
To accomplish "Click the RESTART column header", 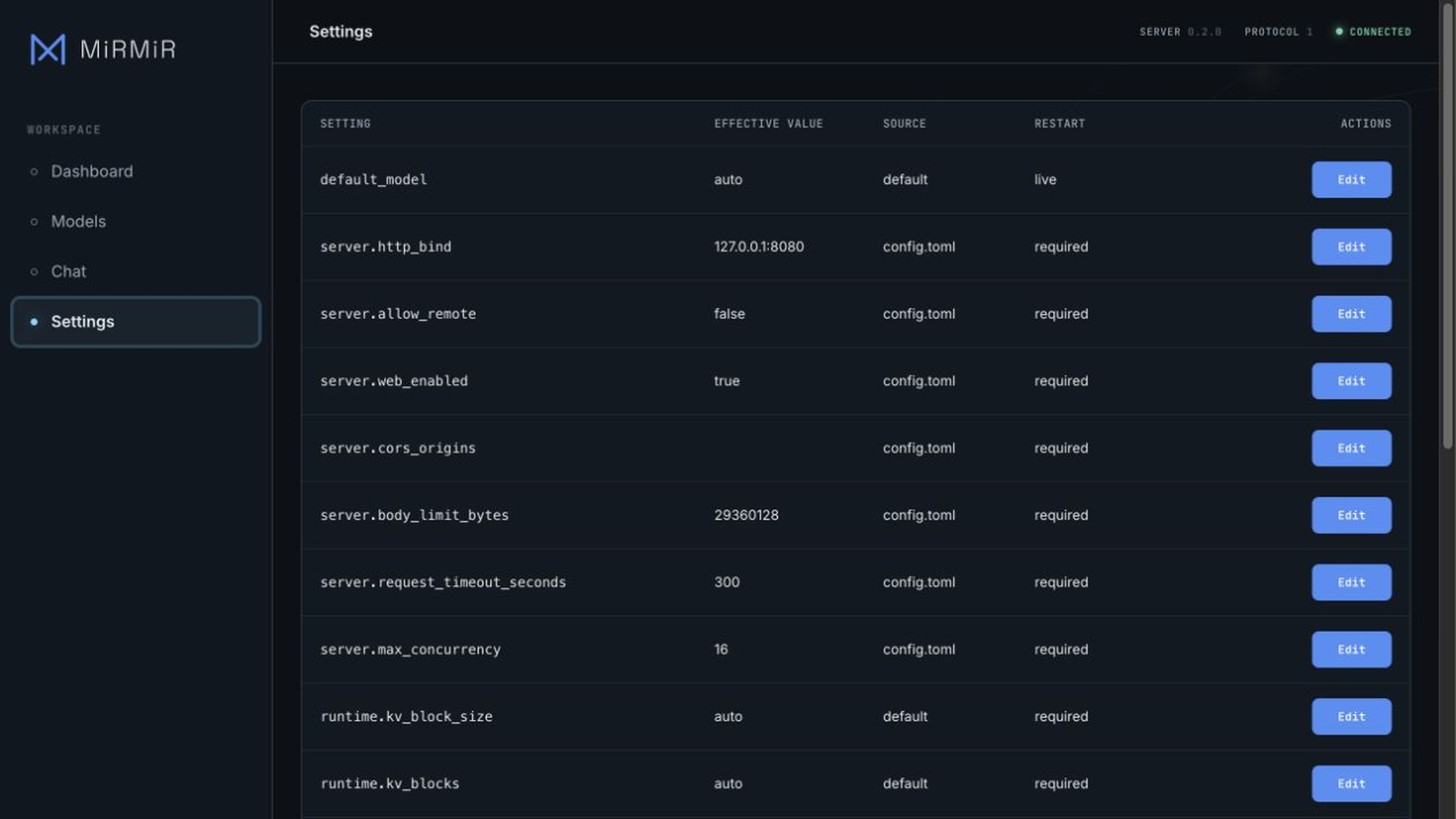I will coord(1059,124).
